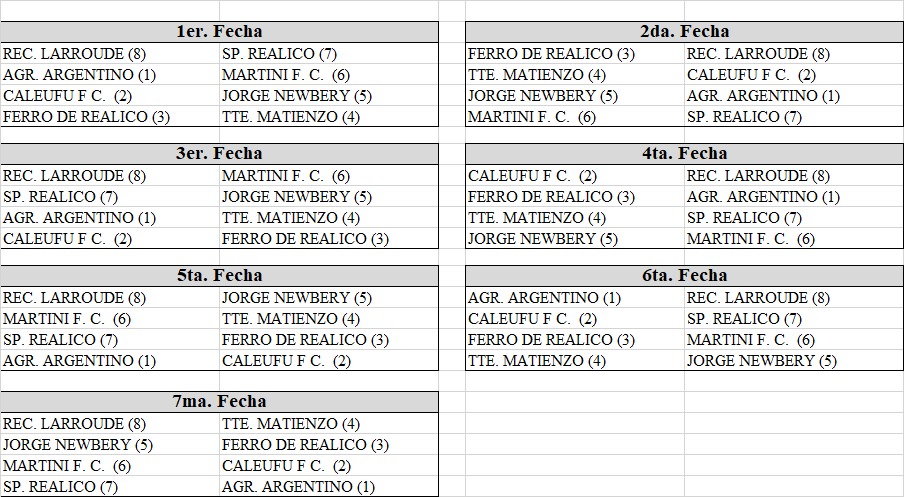The image size is (904, 497).
Task: Select AGR. ARGENTINO (1) in 7ma. Fecha
Action: click(298, 487)
